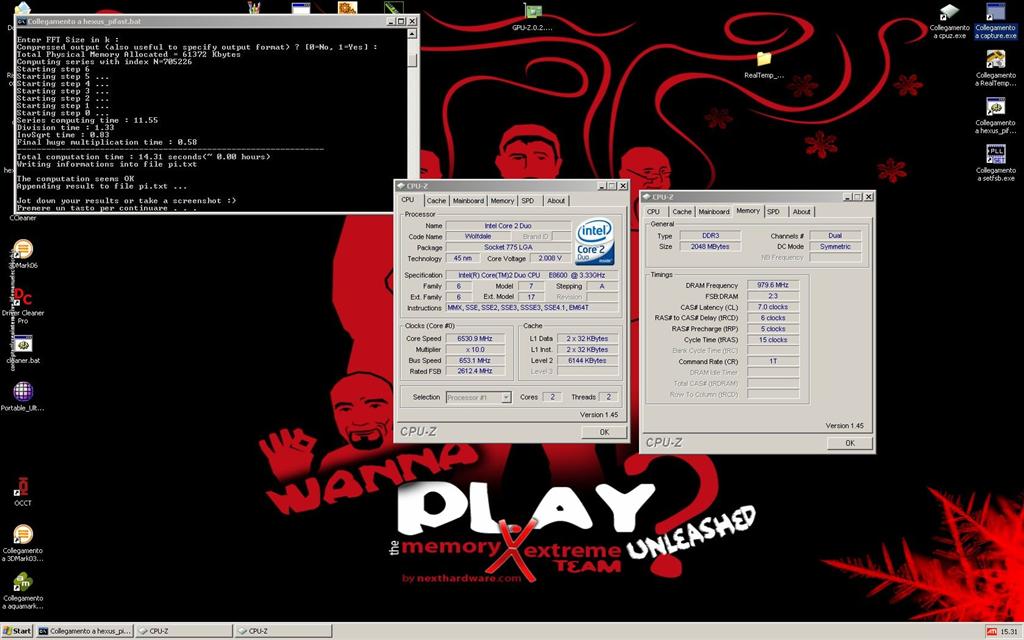Click the Bus Speed 653.1 MHz field
This screenshot has width=1024, height=640.
coord(475,360)
